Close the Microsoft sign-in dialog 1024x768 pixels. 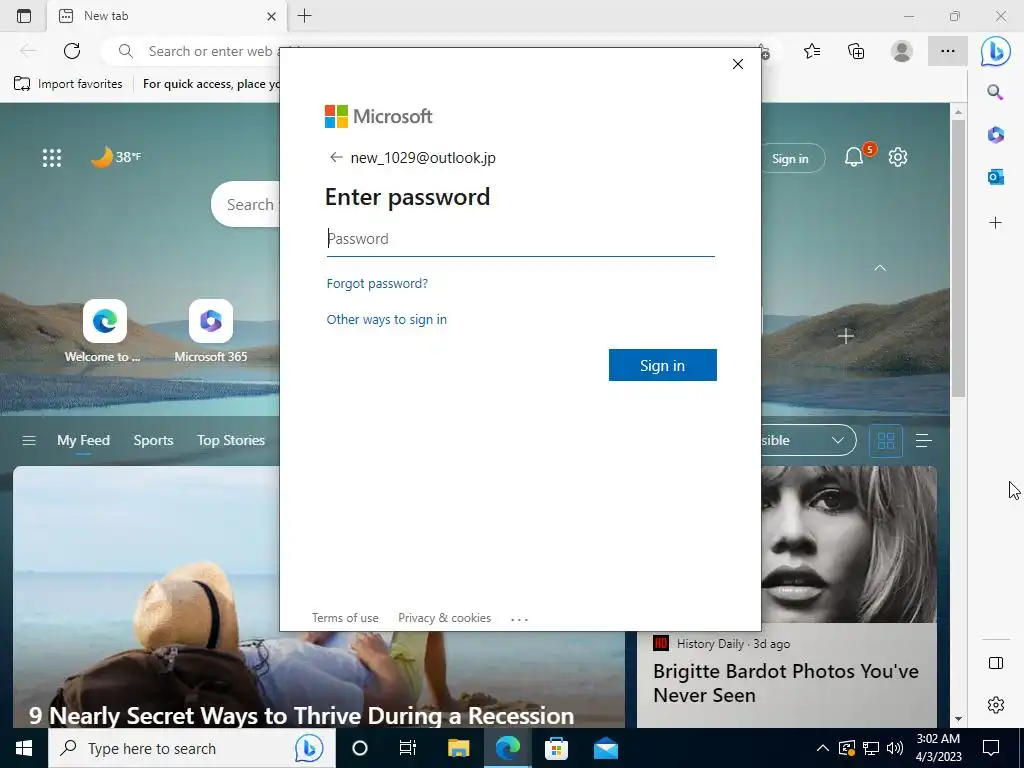point(738,64)
